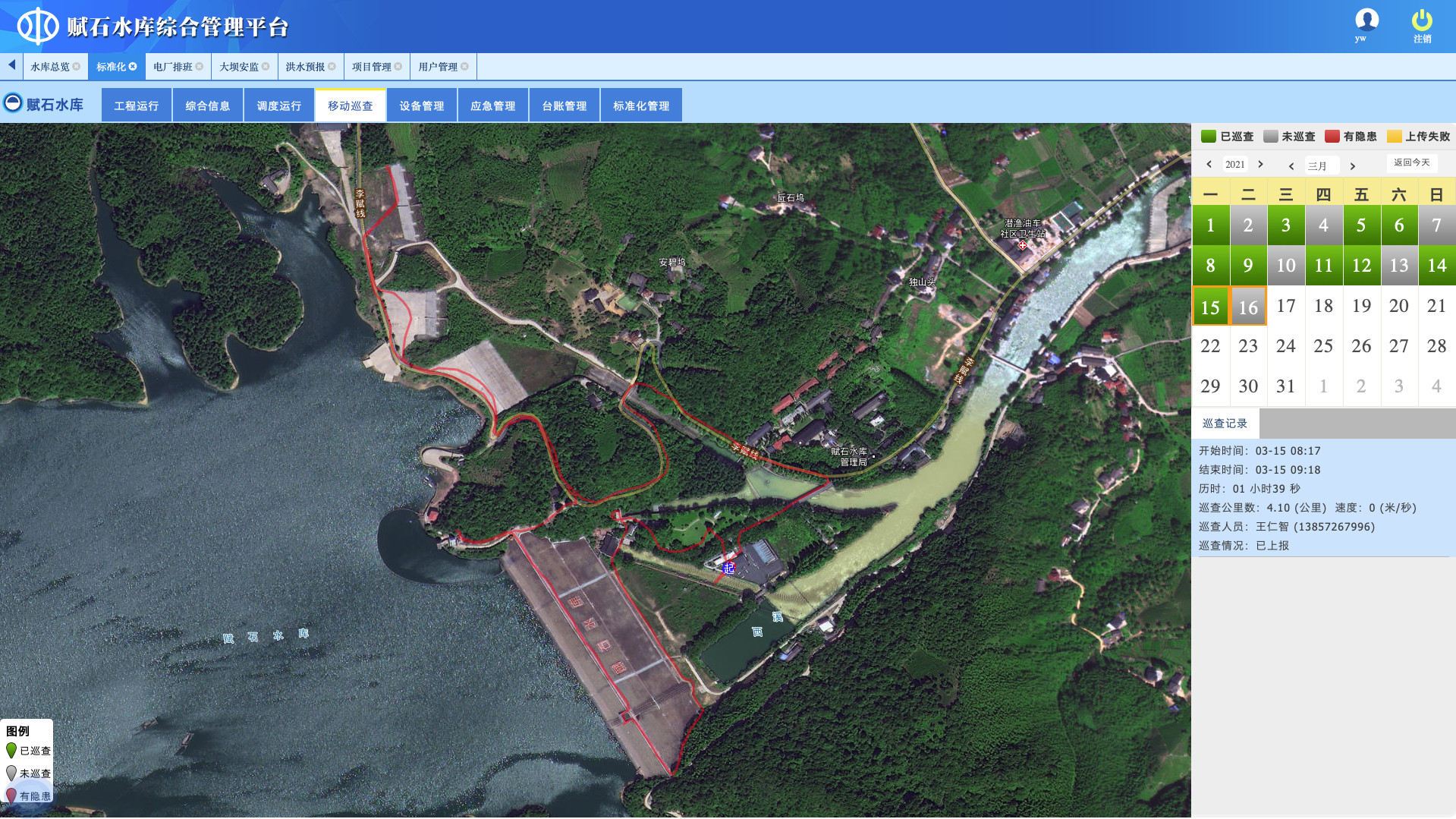Screen dimensions: 1456x819
Task: Click the platform logo in header
Action: click(x=37, y=27)
